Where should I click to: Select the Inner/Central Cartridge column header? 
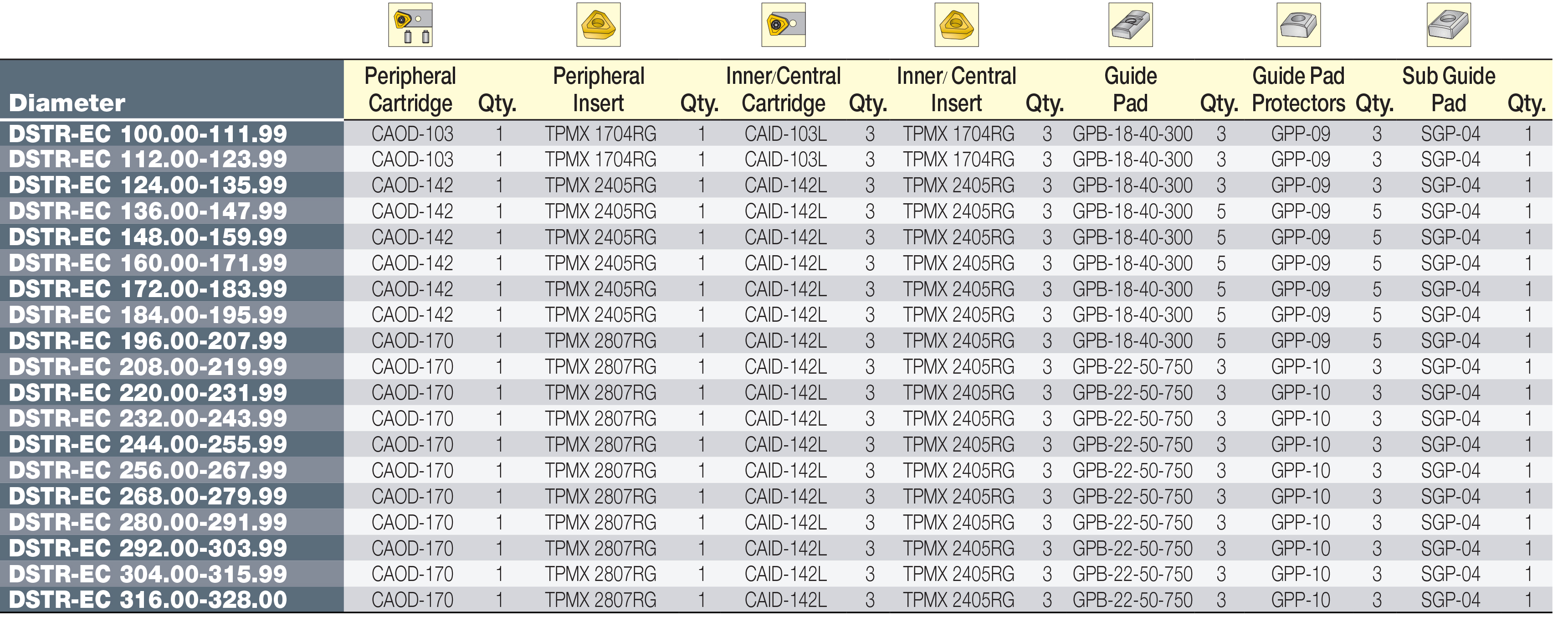point(784,89)
